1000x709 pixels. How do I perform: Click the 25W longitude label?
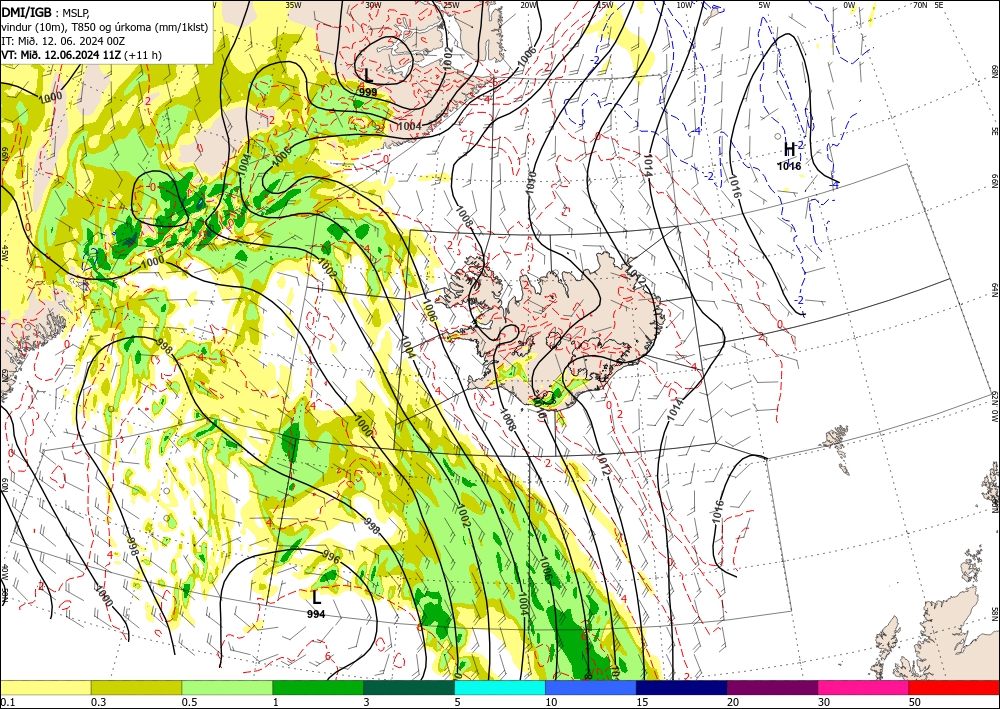coord(451,5)
